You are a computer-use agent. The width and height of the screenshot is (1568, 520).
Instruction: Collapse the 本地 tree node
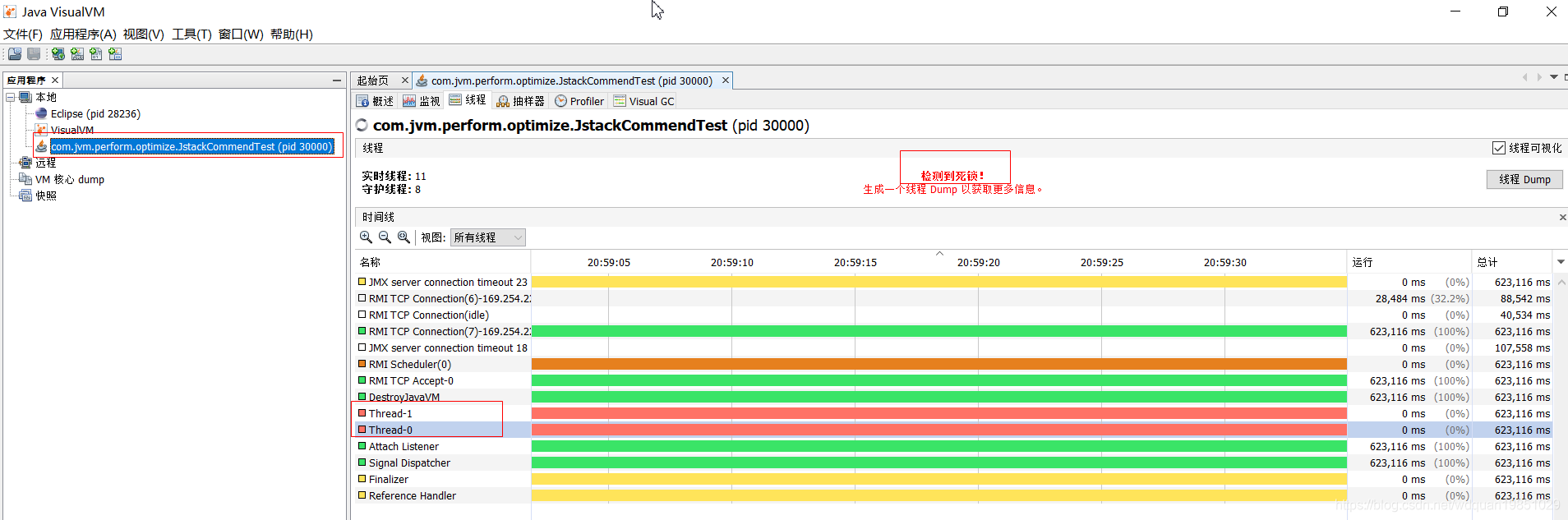tap(11, 97)
